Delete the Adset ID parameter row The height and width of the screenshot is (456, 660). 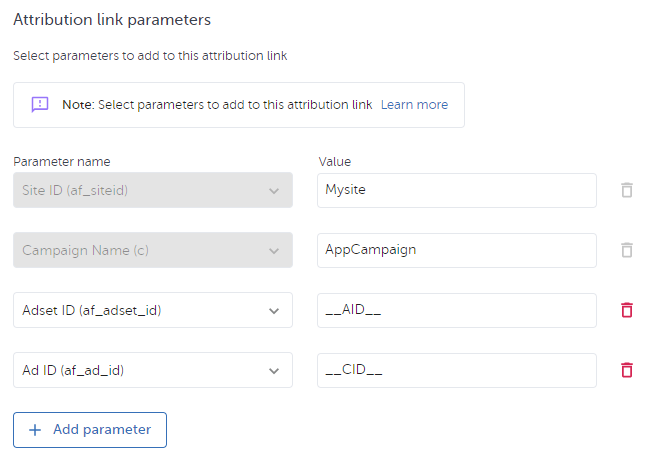tap(627, 310)
